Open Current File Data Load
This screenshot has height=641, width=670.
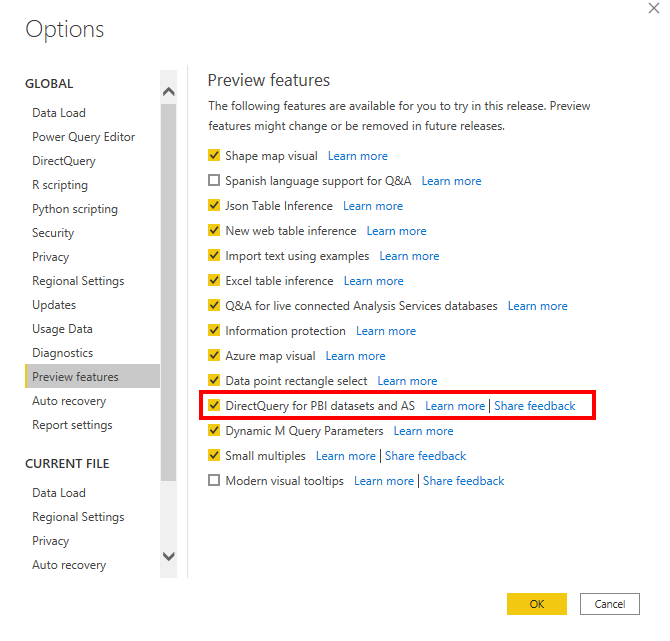pyautogui.click(x=59, y=493)
